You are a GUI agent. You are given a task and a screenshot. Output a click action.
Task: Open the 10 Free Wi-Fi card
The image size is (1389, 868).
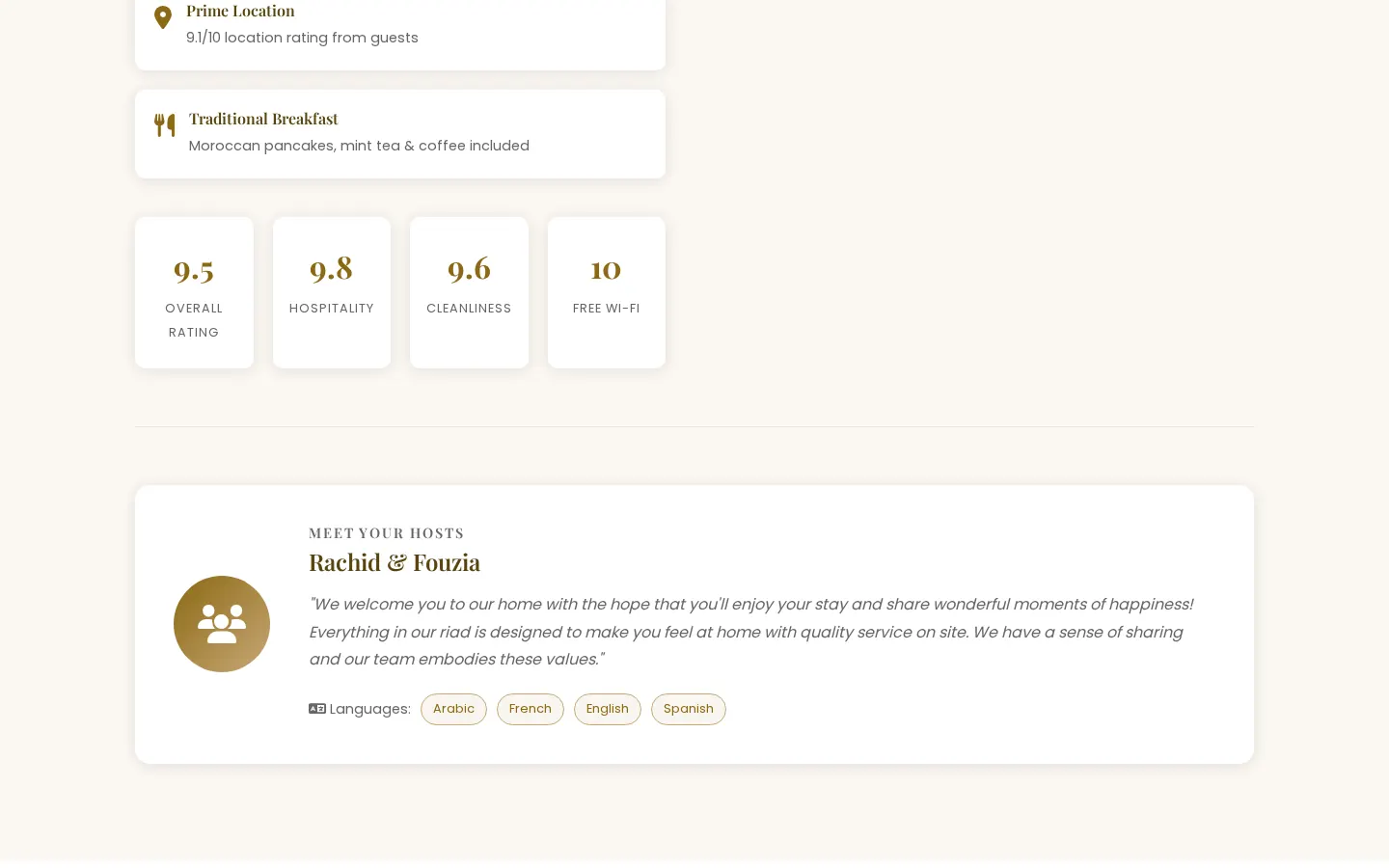click(x=607, y=292)
